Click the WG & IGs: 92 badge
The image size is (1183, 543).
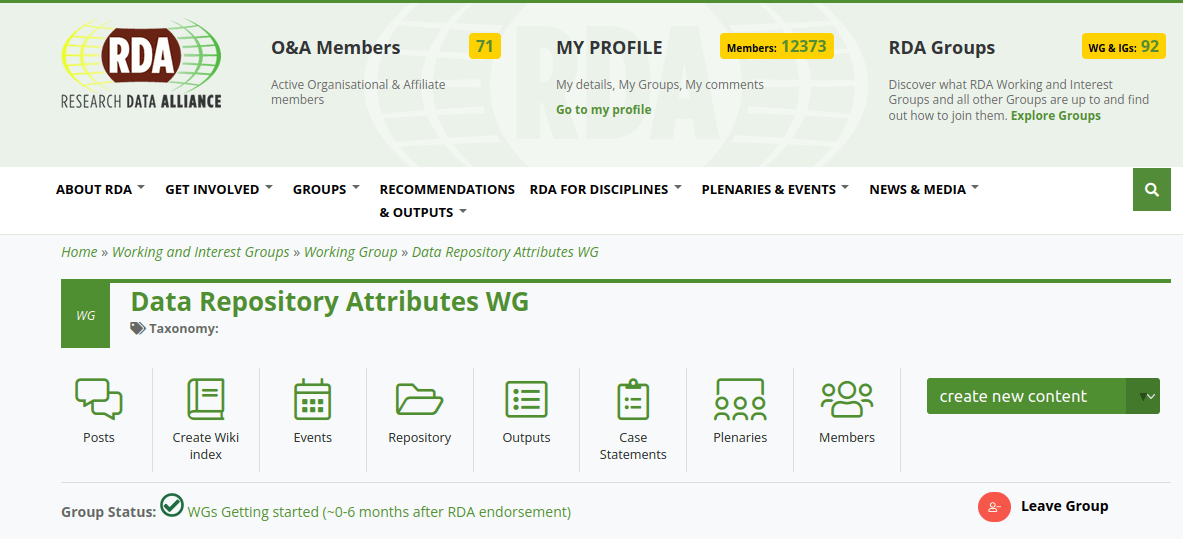tap(1123, 47)
